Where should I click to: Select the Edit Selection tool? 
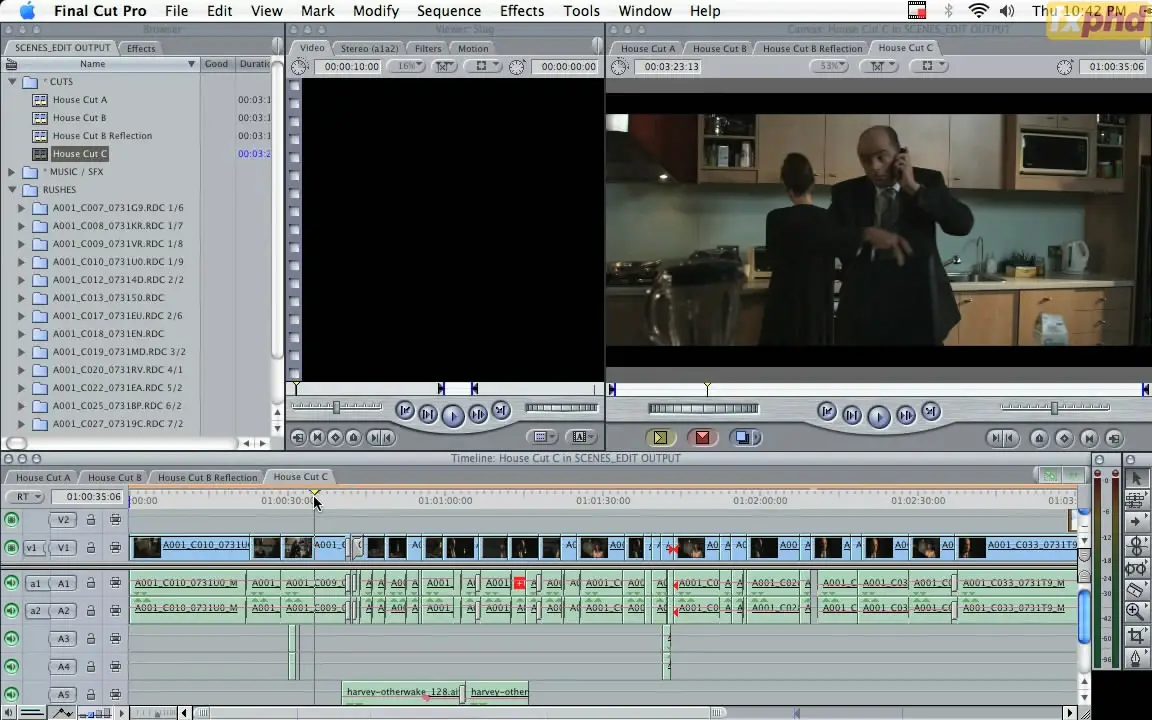point(1137,500)
